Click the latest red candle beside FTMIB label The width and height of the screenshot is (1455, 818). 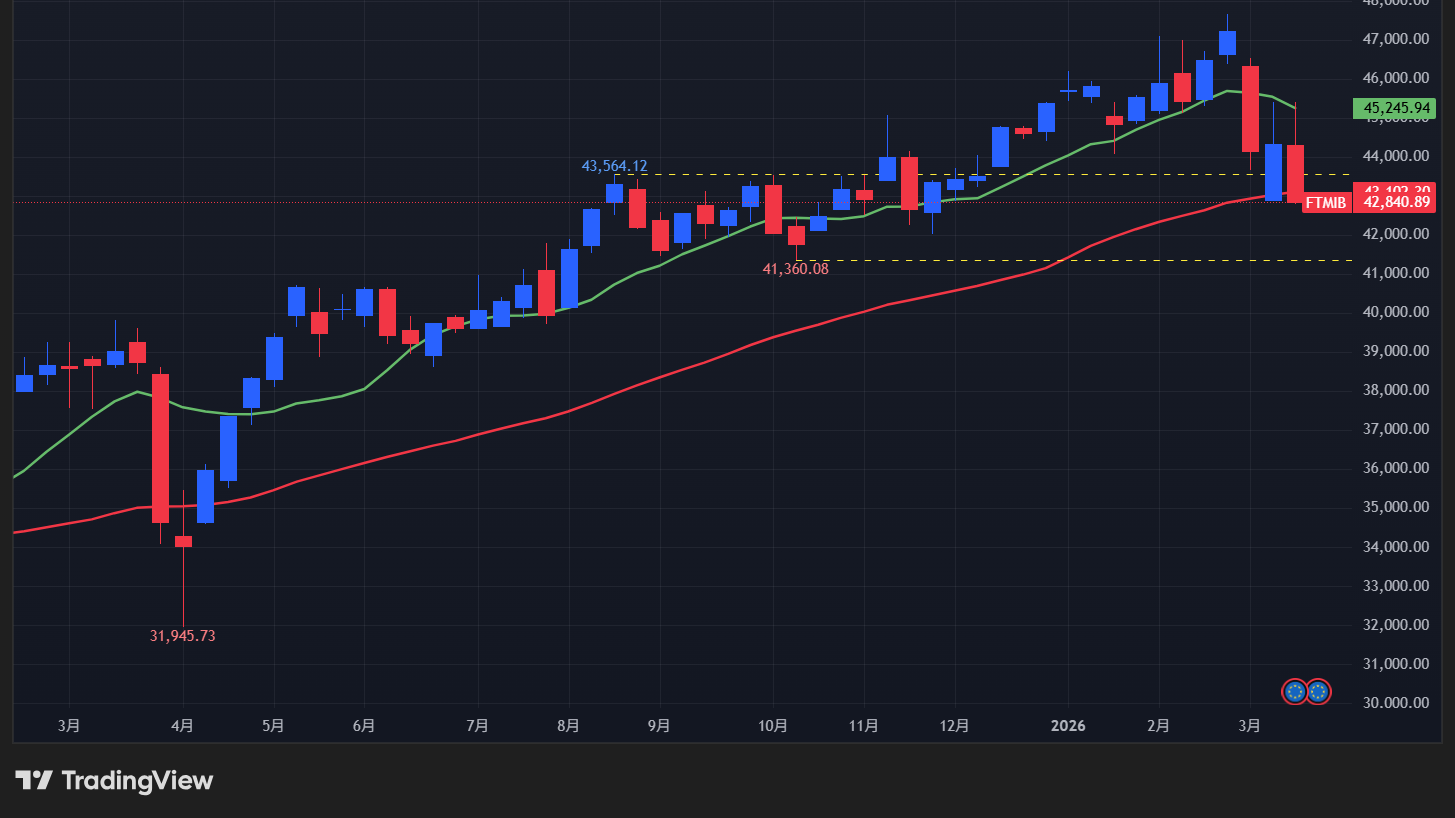[x=1295, y=174]
